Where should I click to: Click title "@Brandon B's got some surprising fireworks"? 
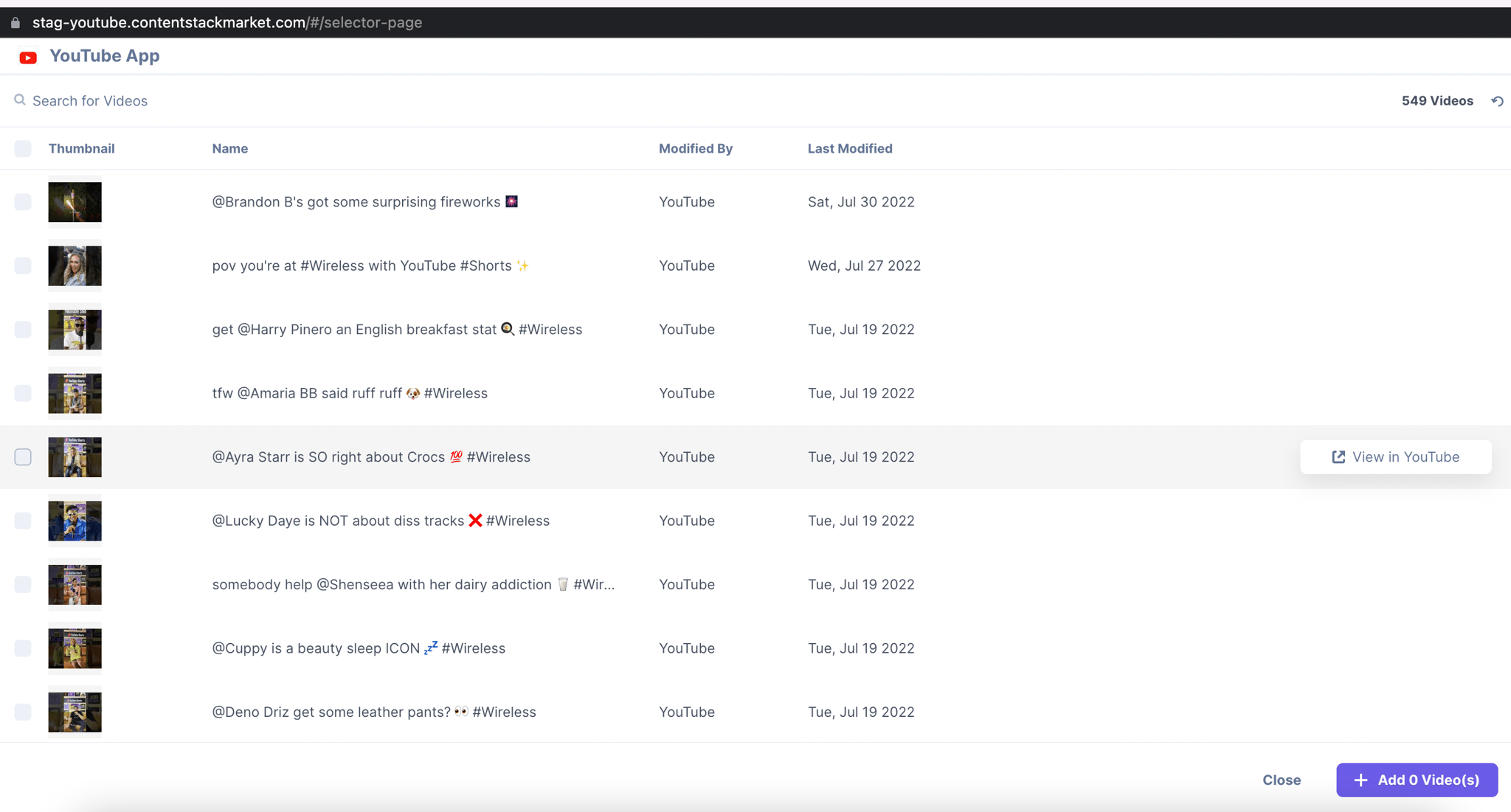pos(356,202)
